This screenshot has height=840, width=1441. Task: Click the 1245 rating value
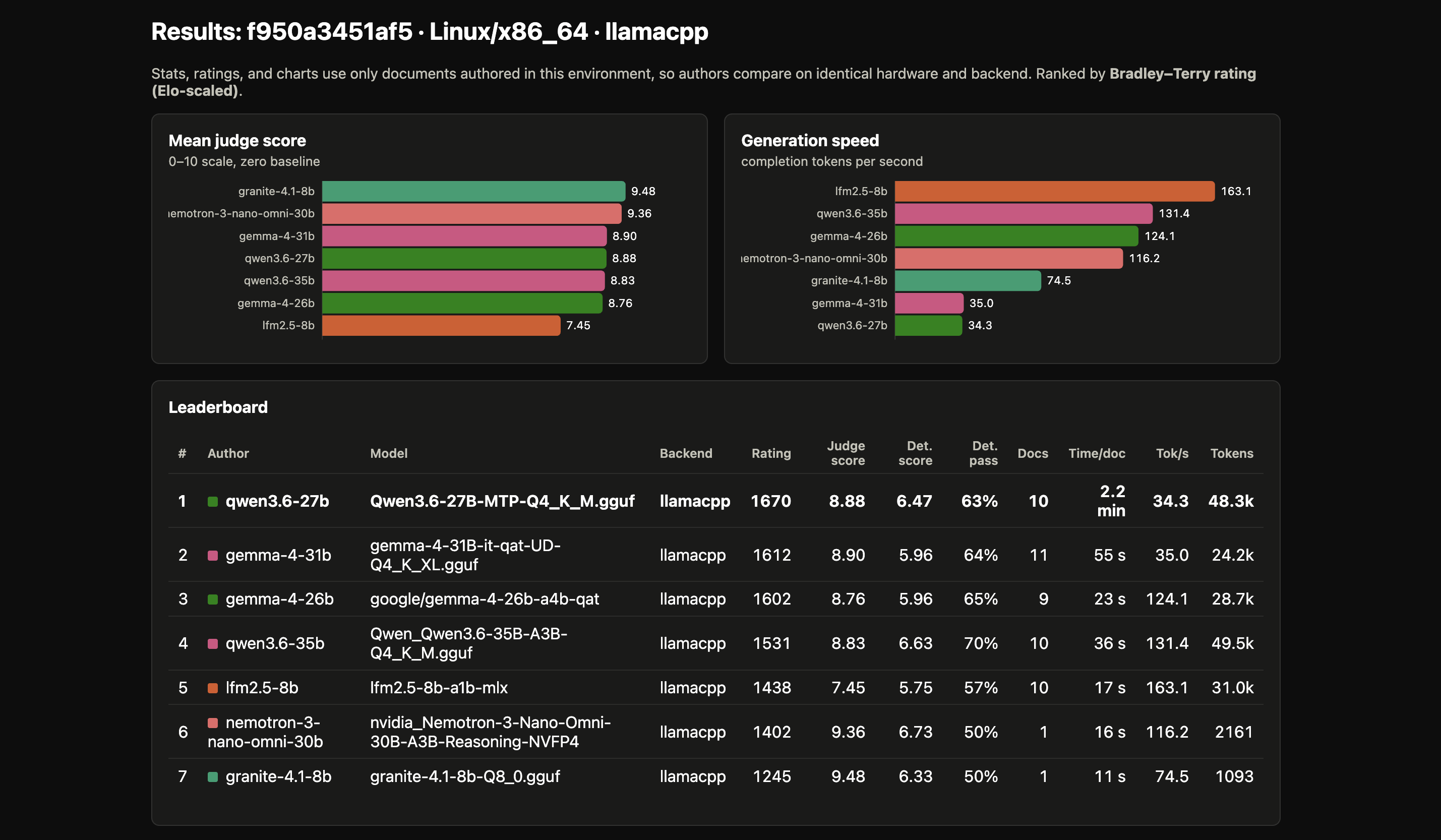click(772, 776)
